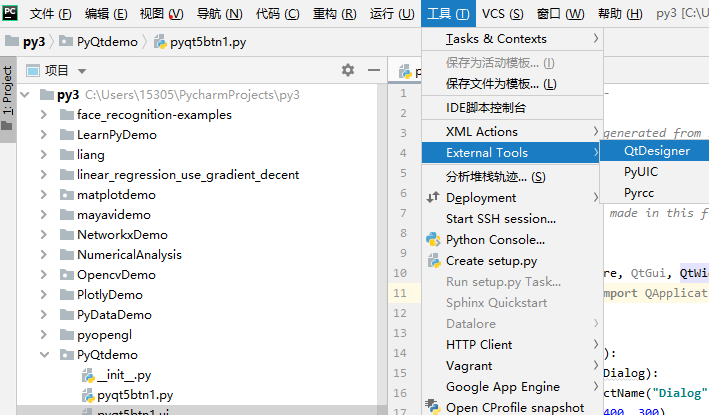This screenshot has width=709, height=415.
Task: Collapse the py3 root project node
Action: [25, 94]
